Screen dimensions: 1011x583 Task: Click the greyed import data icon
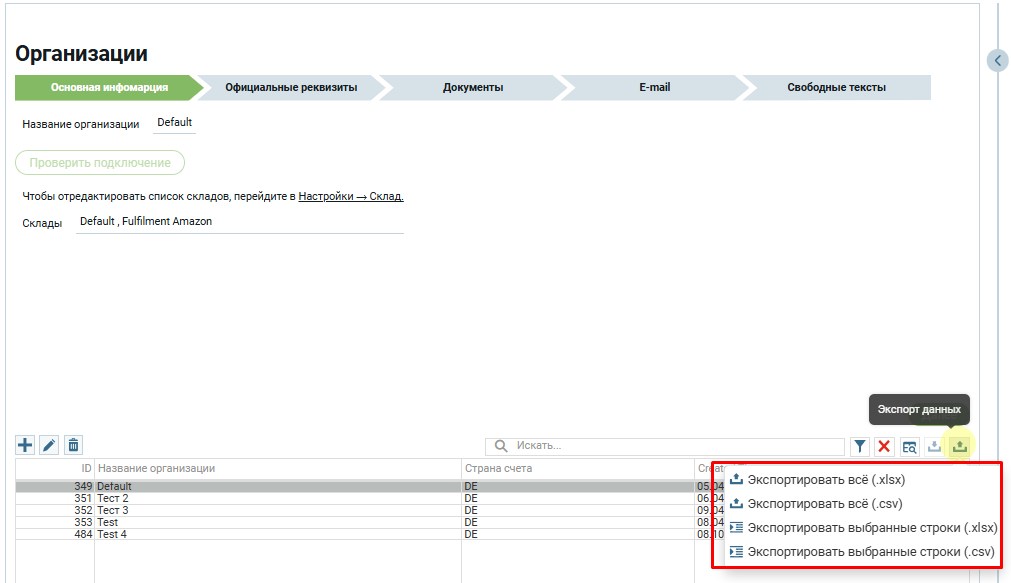(934, 446)
